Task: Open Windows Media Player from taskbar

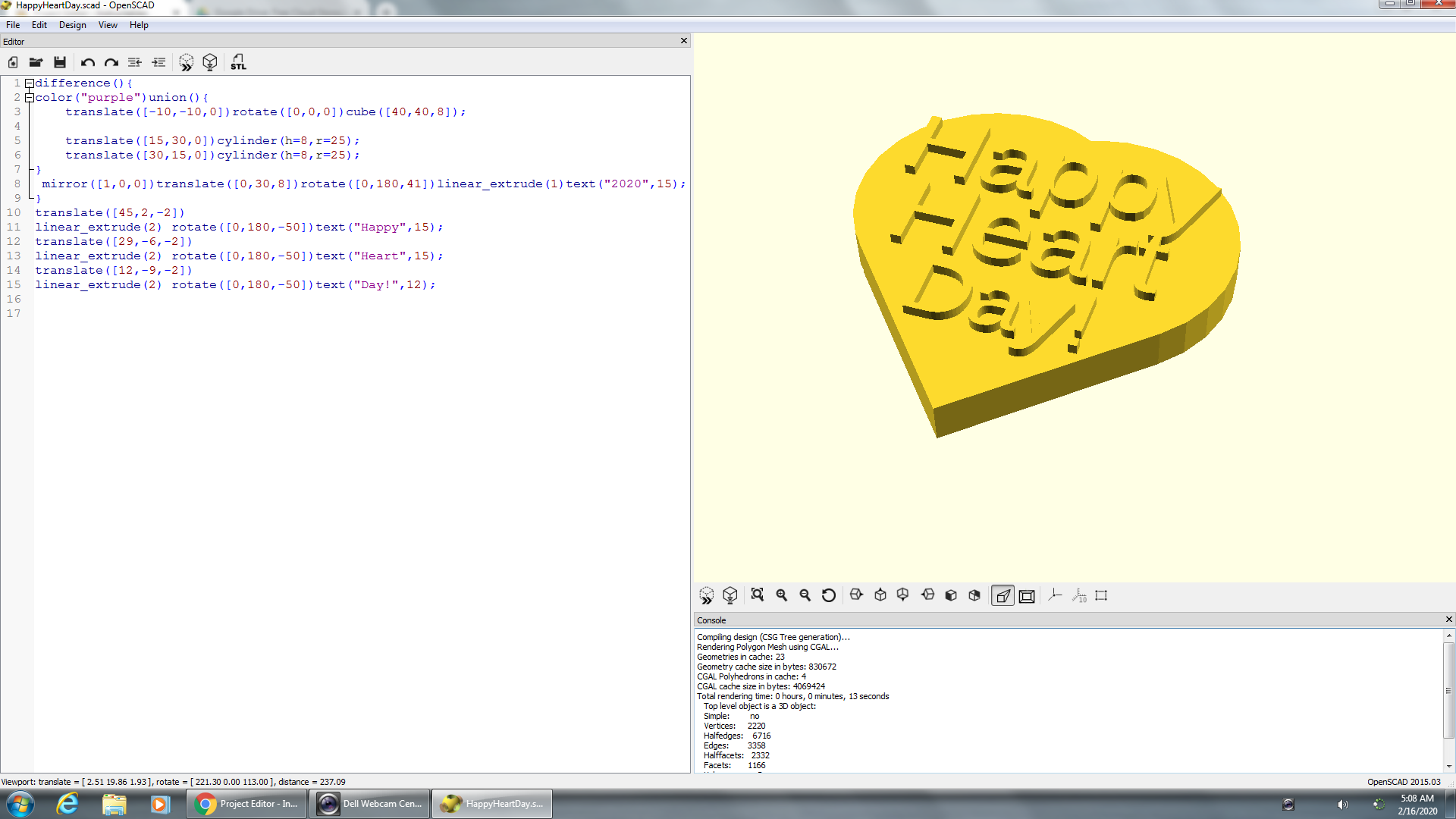Action: pos(160,804)
